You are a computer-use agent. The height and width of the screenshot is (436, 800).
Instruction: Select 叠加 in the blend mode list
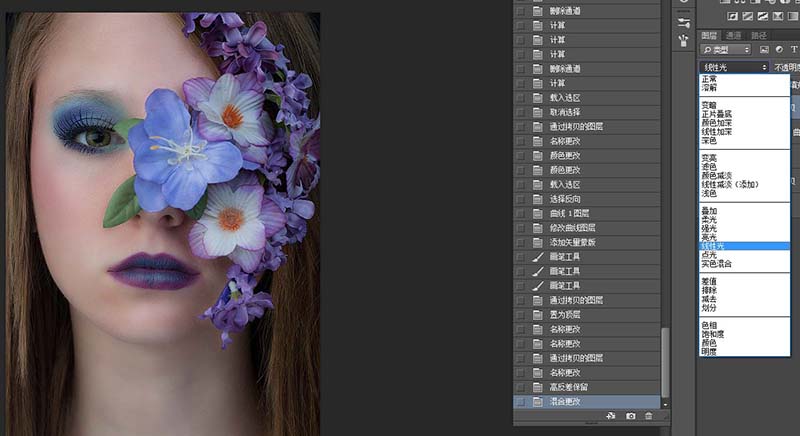point(708,212)
